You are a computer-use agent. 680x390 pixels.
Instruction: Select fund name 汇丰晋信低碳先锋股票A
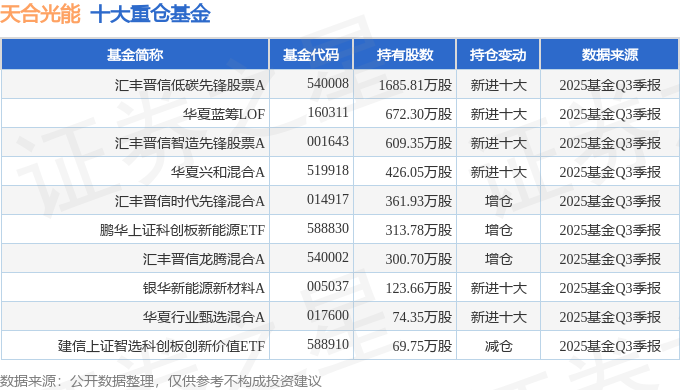point(190,85)
